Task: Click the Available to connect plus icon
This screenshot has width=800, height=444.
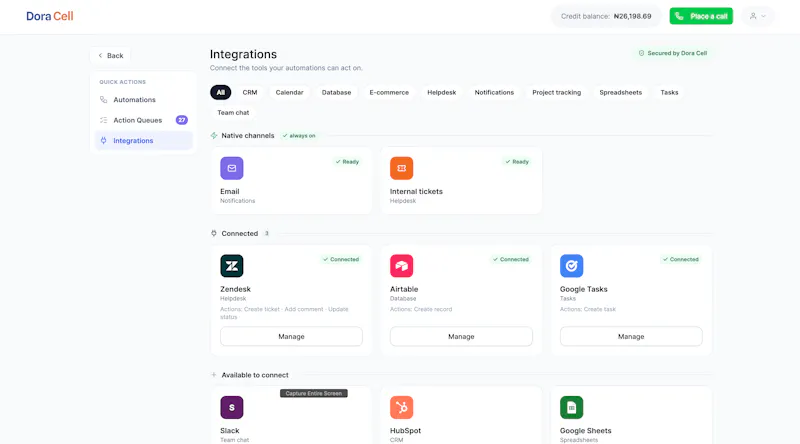Action: pyautogui.click(x=214, y=375)
